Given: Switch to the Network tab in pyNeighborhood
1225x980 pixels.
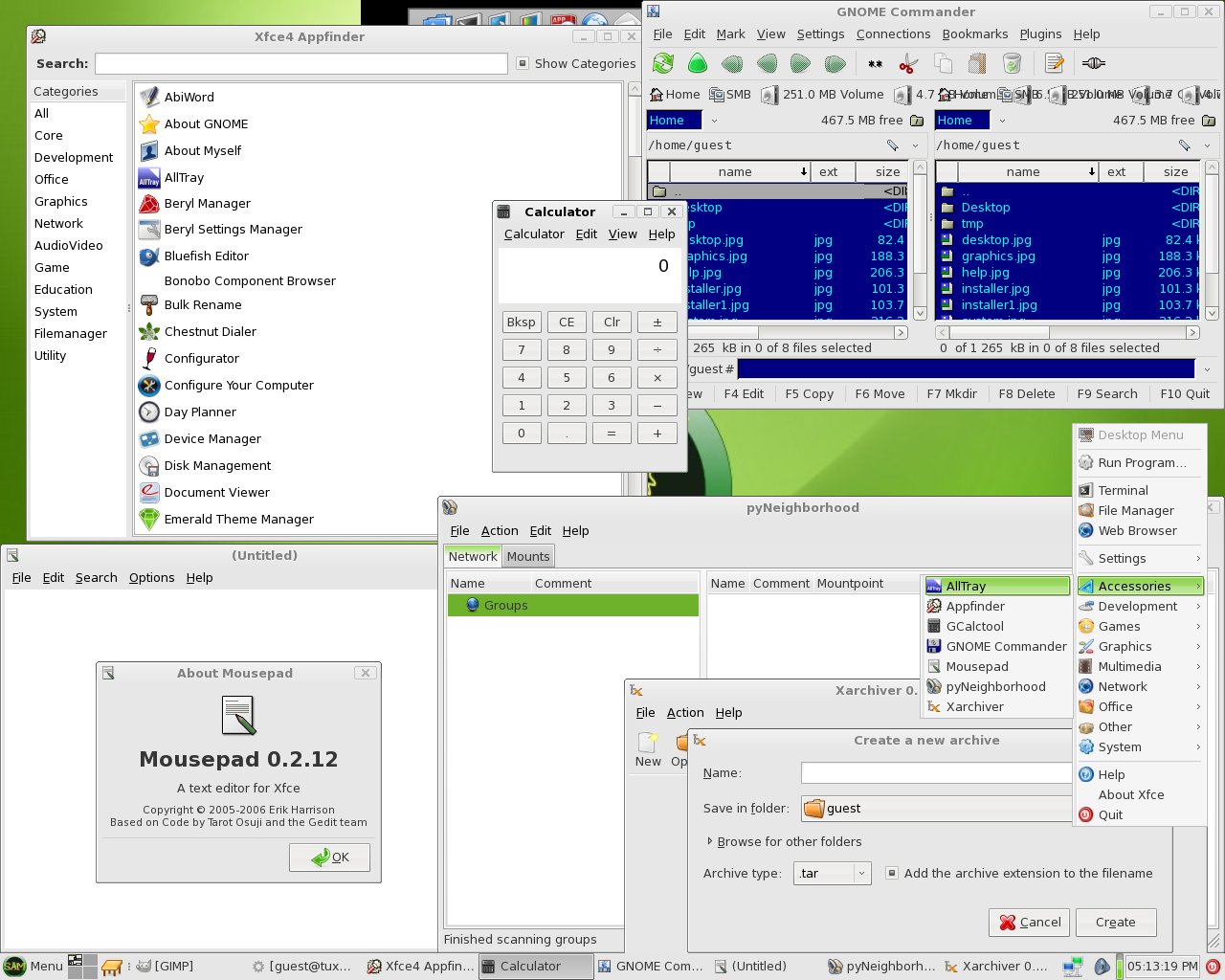Looking at the screenshot, I should [473, 556].
